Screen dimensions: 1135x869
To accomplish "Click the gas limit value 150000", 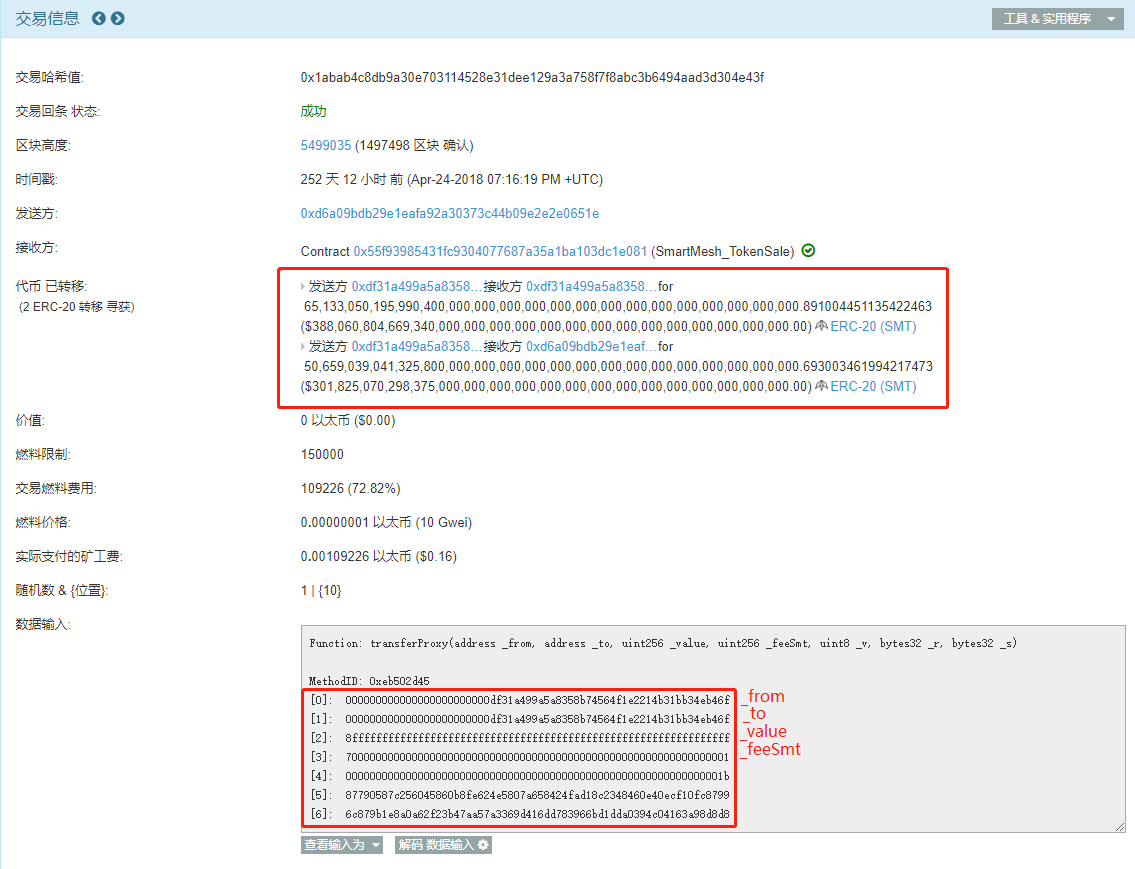I will (x=322, y=454).
